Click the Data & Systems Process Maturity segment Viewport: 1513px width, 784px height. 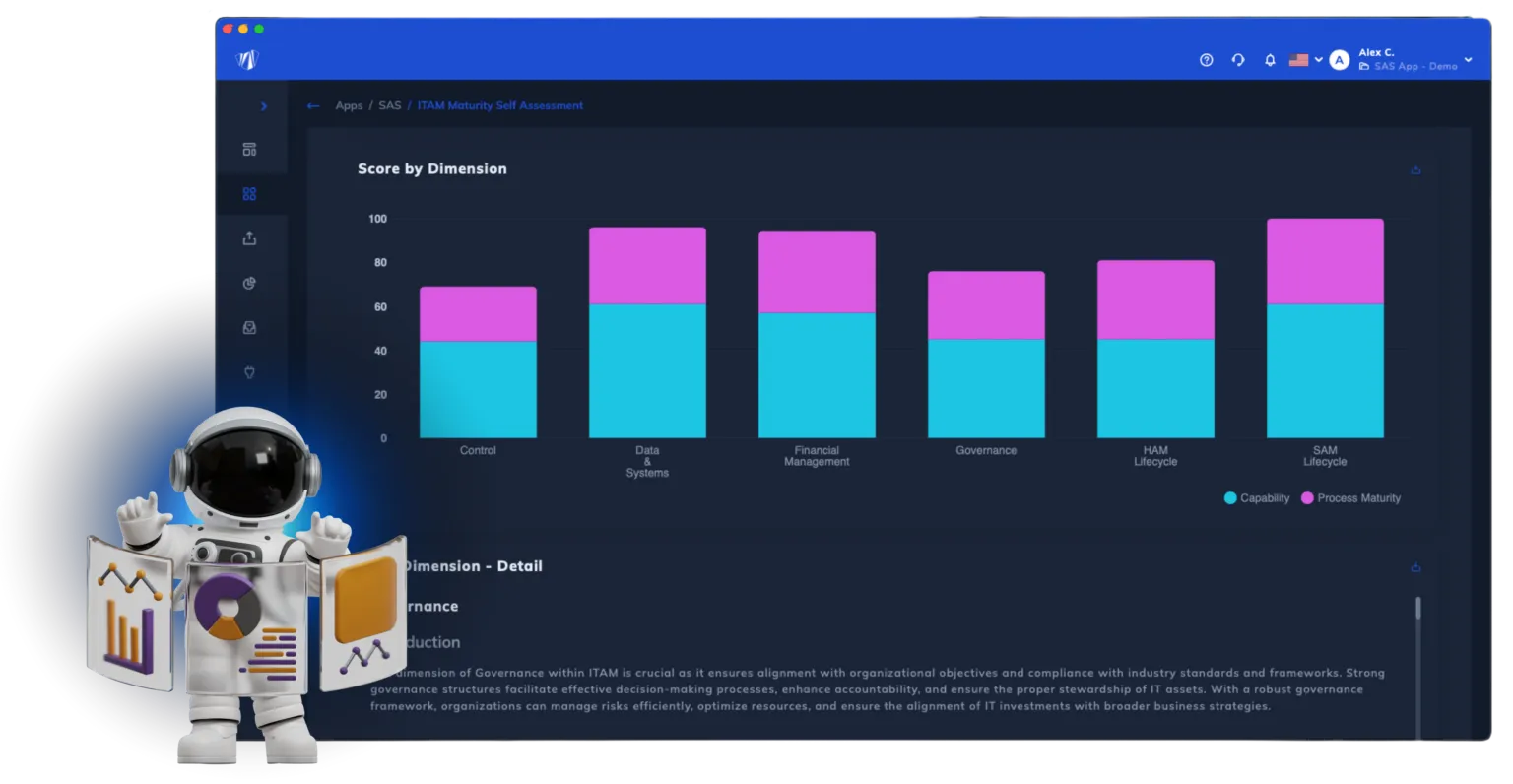(x=647, y=266)
